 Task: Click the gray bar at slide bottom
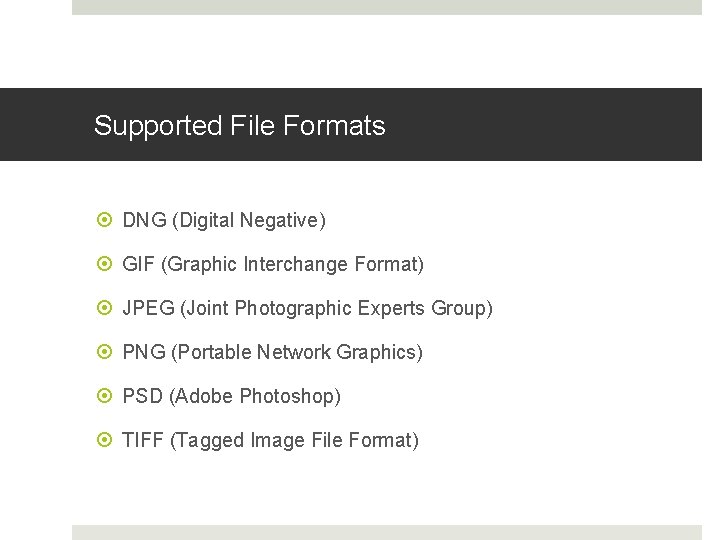click(387, 533)
